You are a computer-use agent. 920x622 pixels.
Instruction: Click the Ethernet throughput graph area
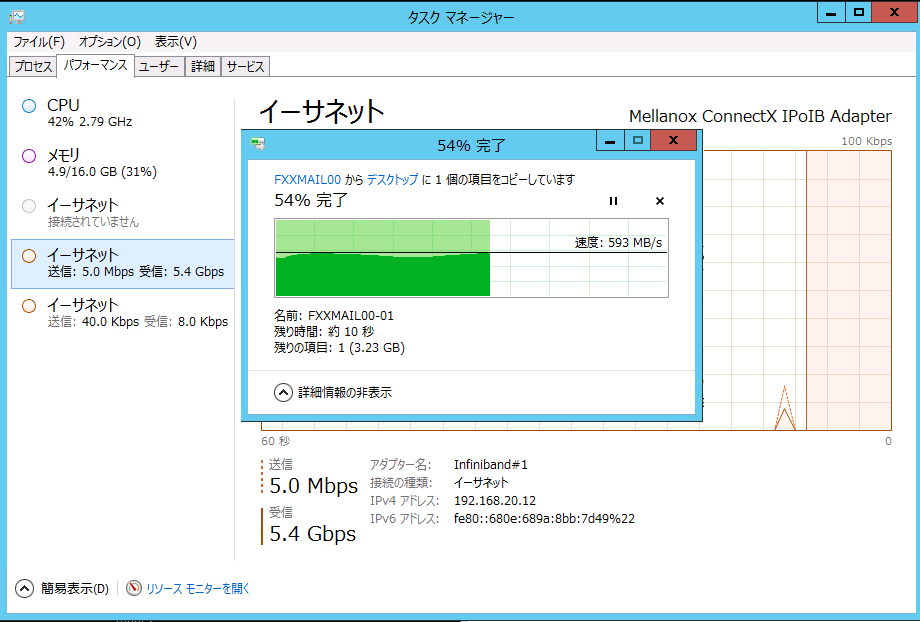(797, 290)
